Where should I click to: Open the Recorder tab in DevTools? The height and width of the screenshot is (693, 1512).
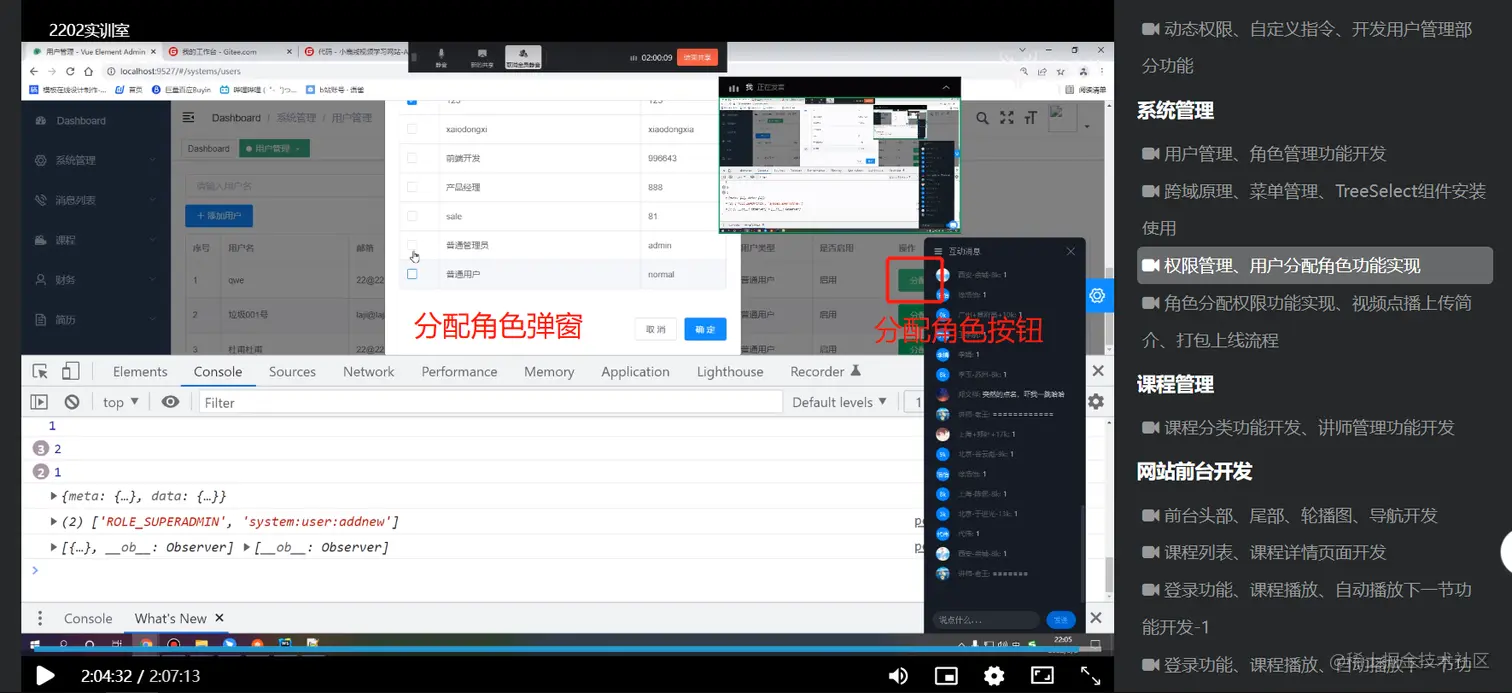point(826,371)
